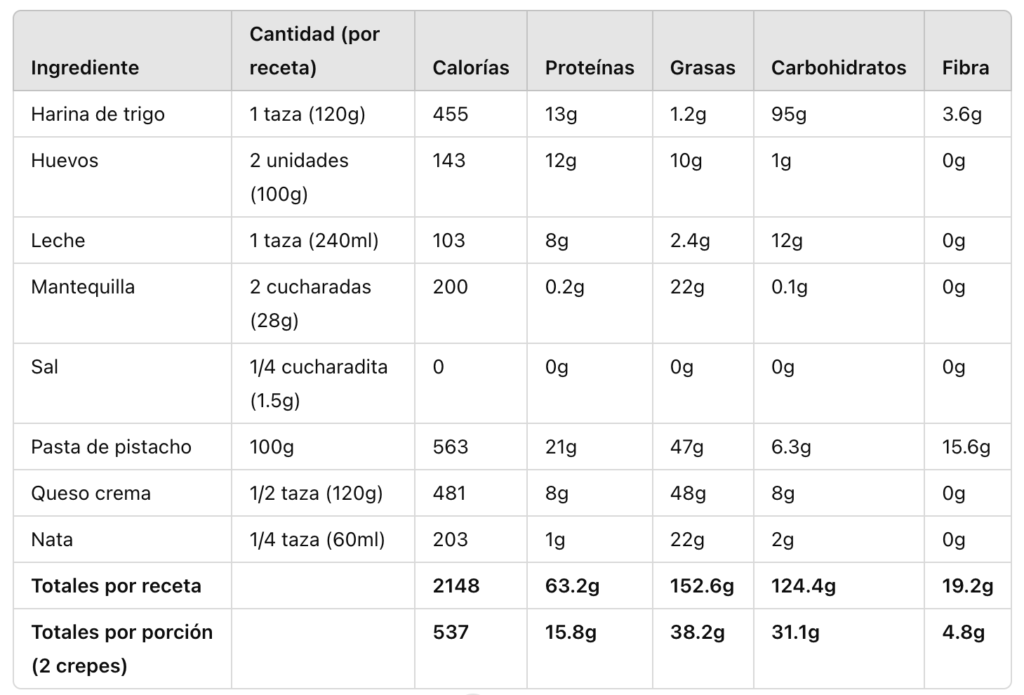
Task: Select the 'Totales por receta' row label
Action: point(116,586)
